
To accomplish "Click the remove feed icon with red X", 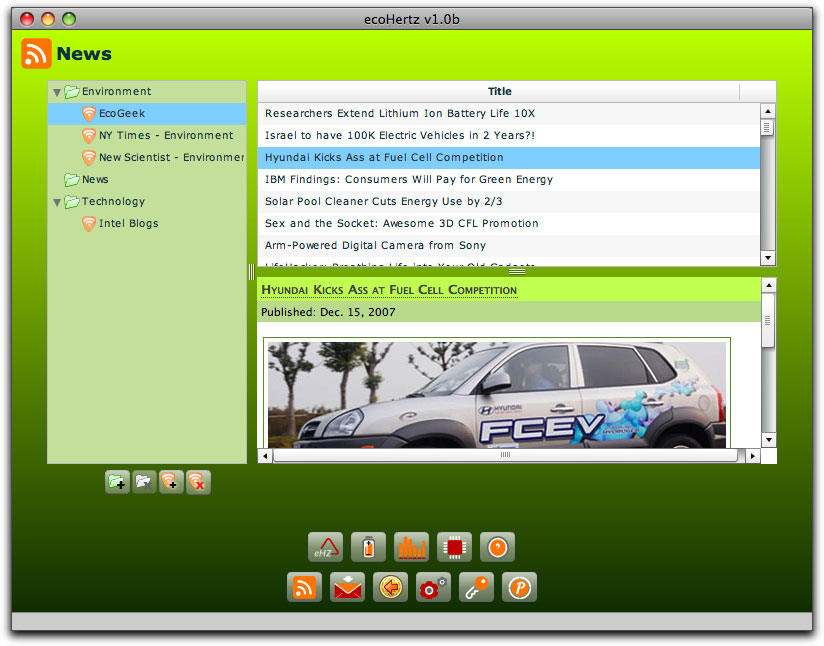I will [198, 482].
